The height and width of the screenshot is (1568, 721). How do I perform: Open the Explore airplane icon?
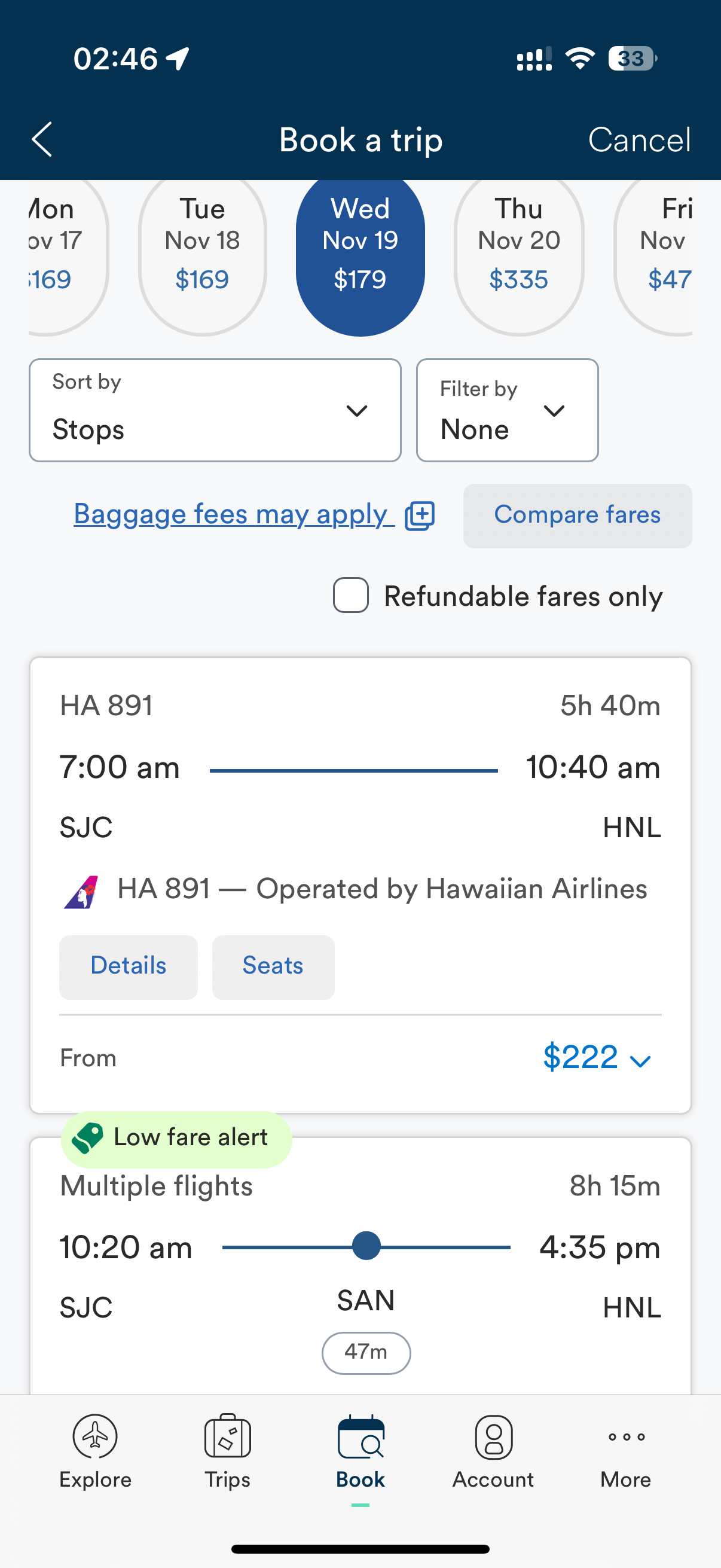click(x=95, y=1436)
